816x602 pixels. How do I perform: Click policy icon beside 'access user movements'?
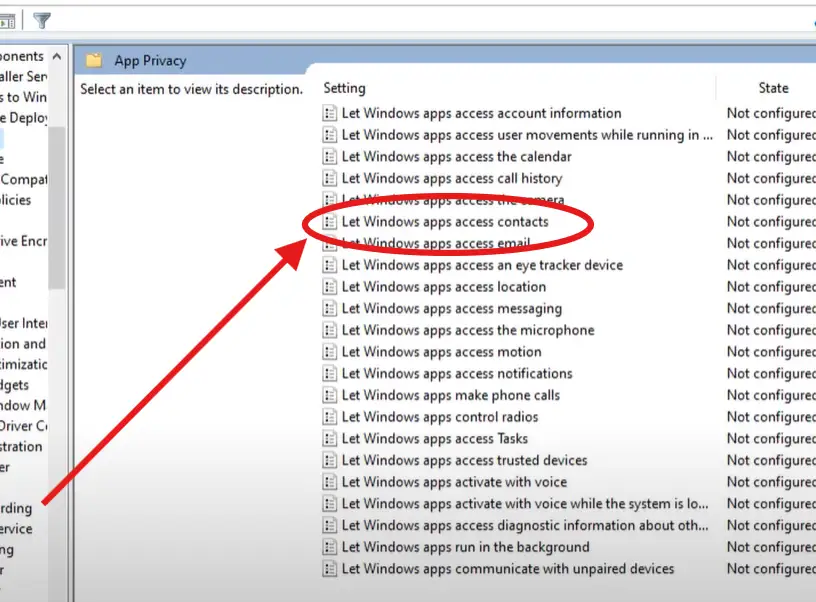pos(329,135)
